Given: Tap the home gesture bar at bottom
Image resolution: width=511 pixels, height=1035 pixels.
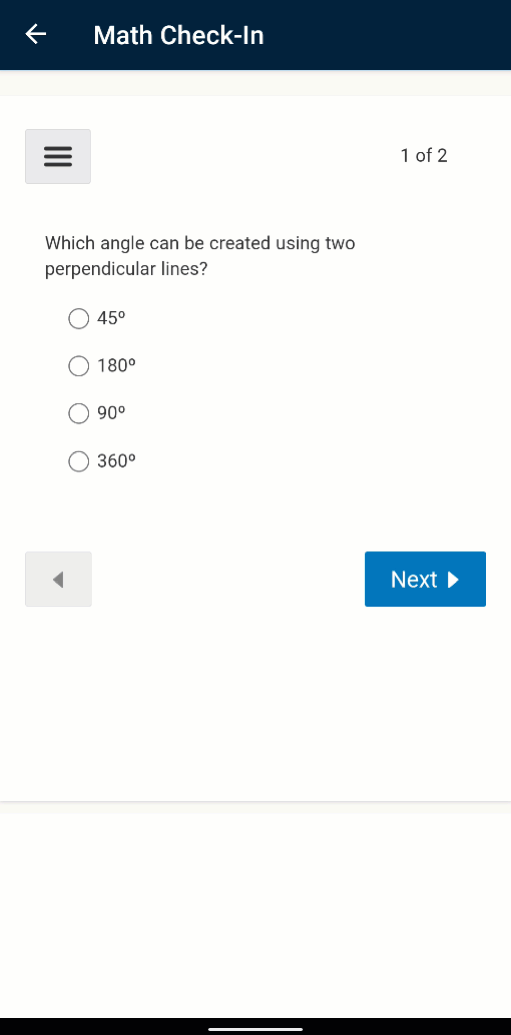Looking at the screenshot, I should tap(256, 1028).
